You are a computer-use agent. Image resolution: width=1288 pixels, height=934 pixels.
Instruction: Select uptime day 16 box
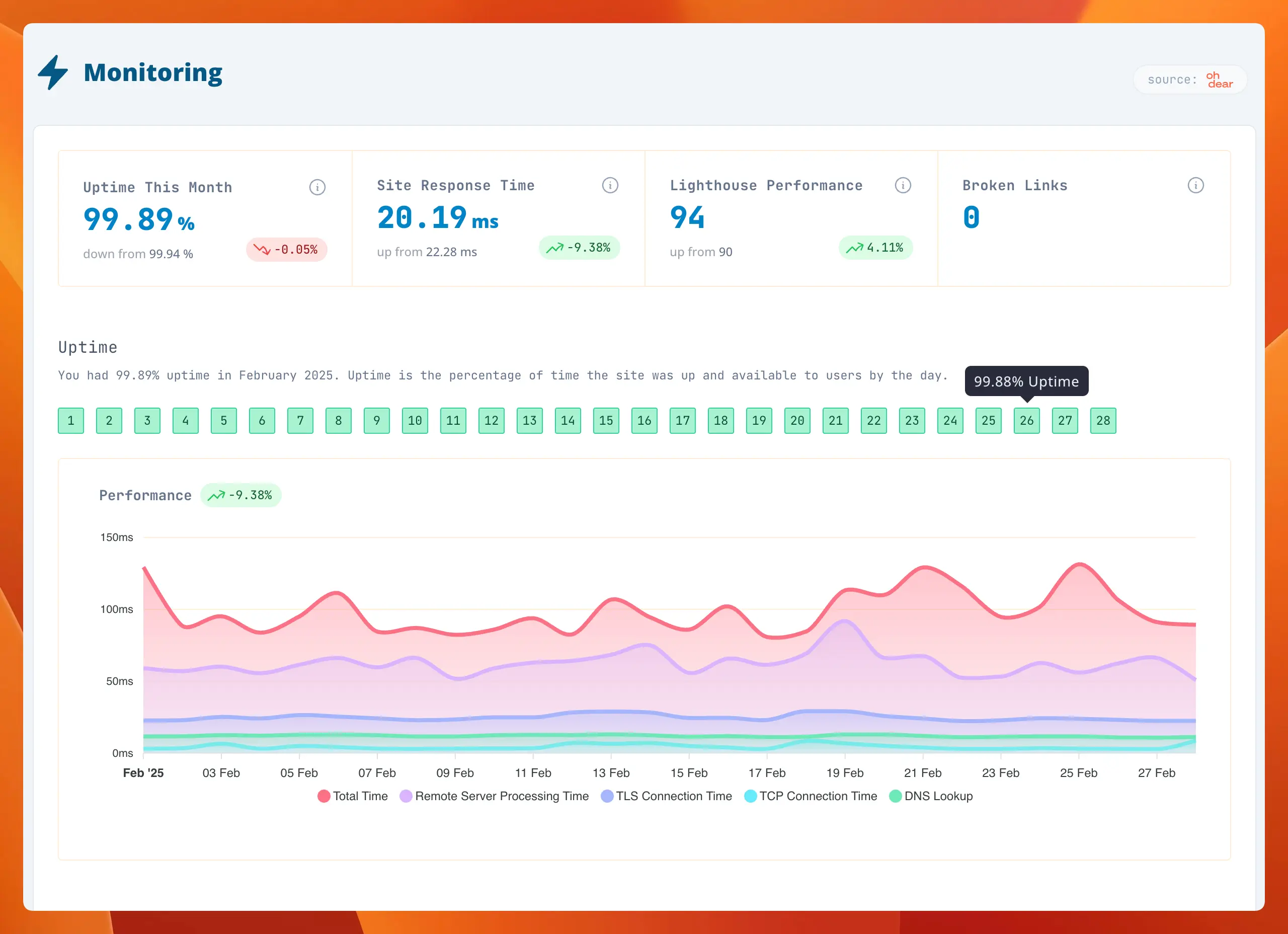(645, 420)
